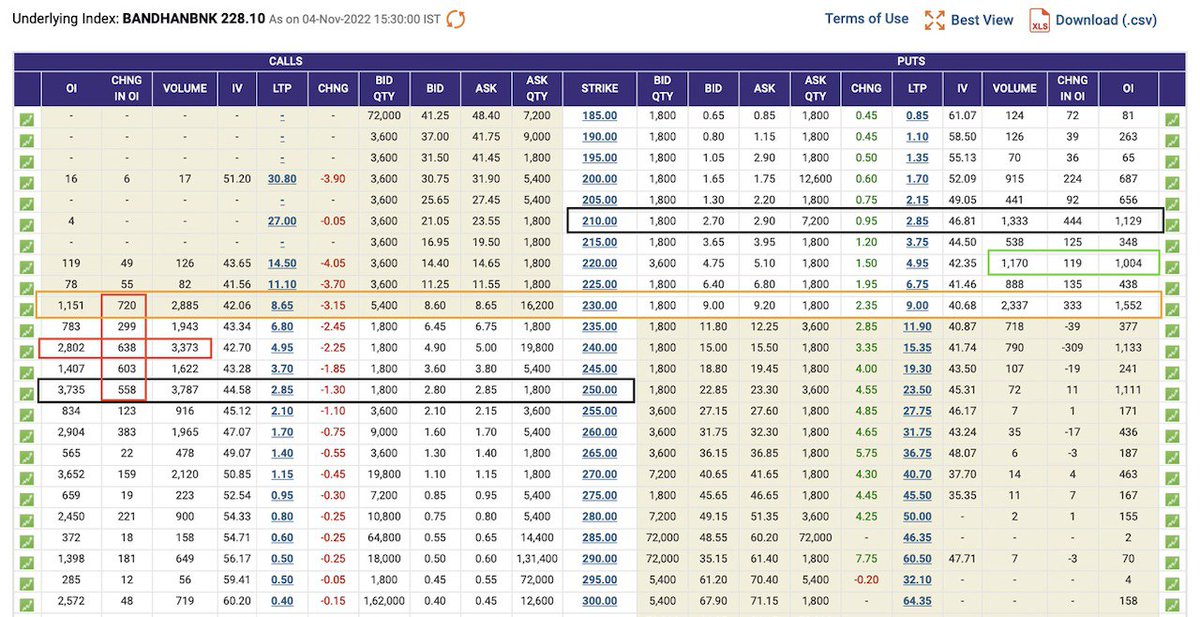Click the PUTS section header
Screen dimensions: 1200x617
point(911,62)
